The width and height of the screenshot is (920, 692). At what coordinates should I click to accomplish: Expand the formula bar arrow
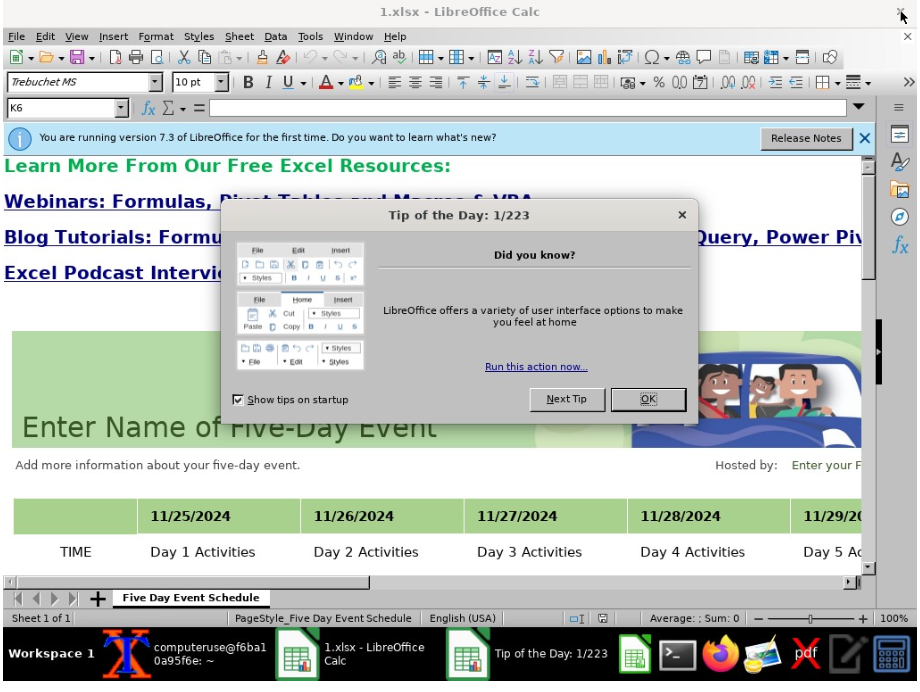tap(858, 107)
